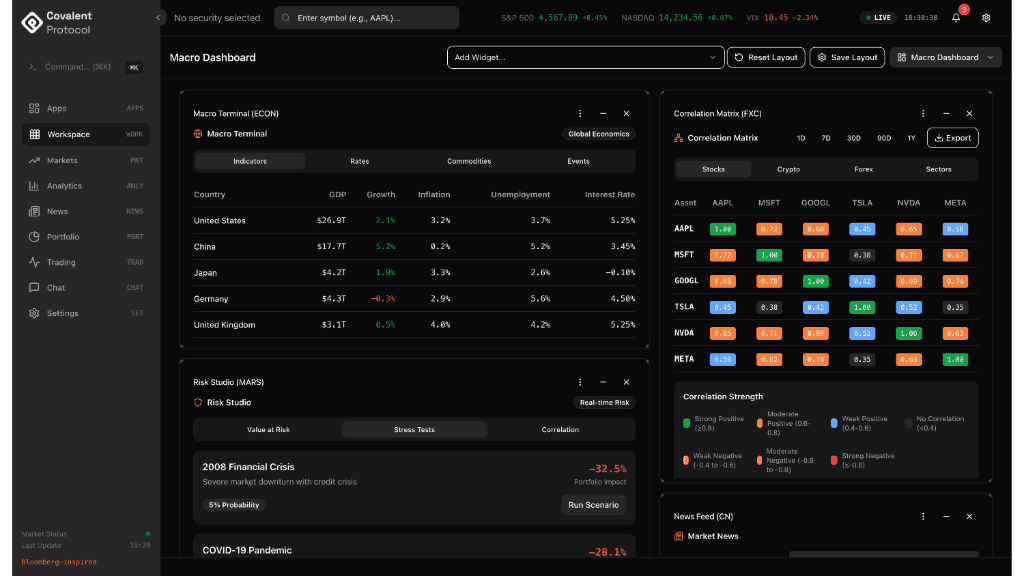Open the Analytics sidebar icon
1024x576 pixels.
click(35, 186)
